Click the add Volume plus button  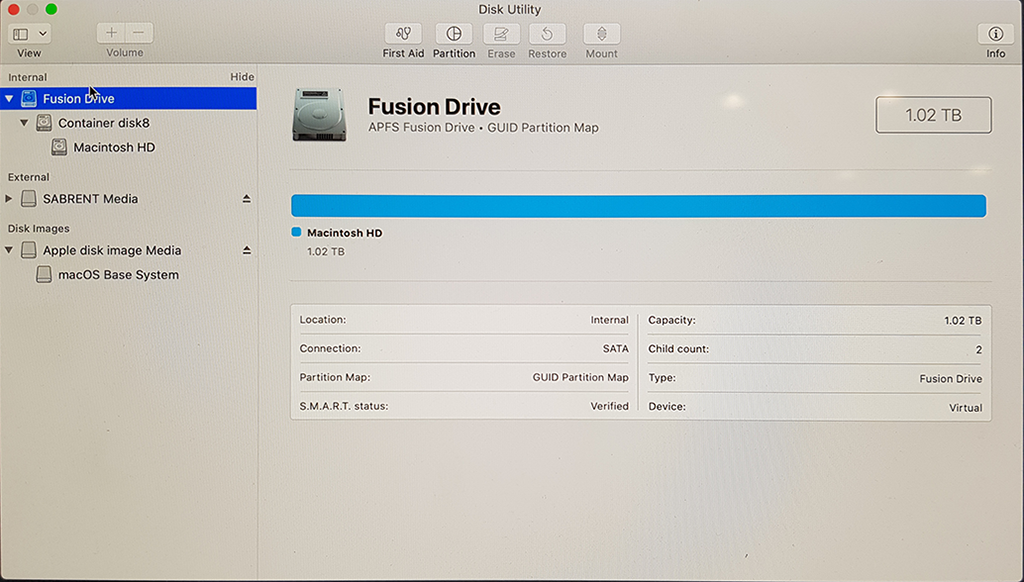coord(111,33)
